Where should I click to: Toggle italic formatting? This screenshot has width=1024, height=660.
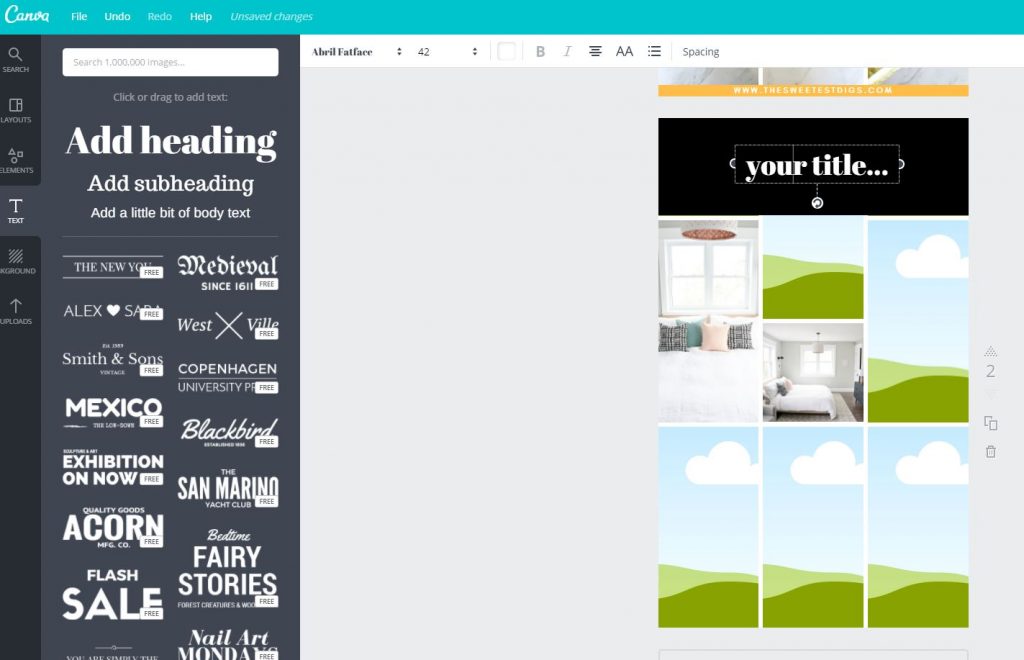coord(567,51)
